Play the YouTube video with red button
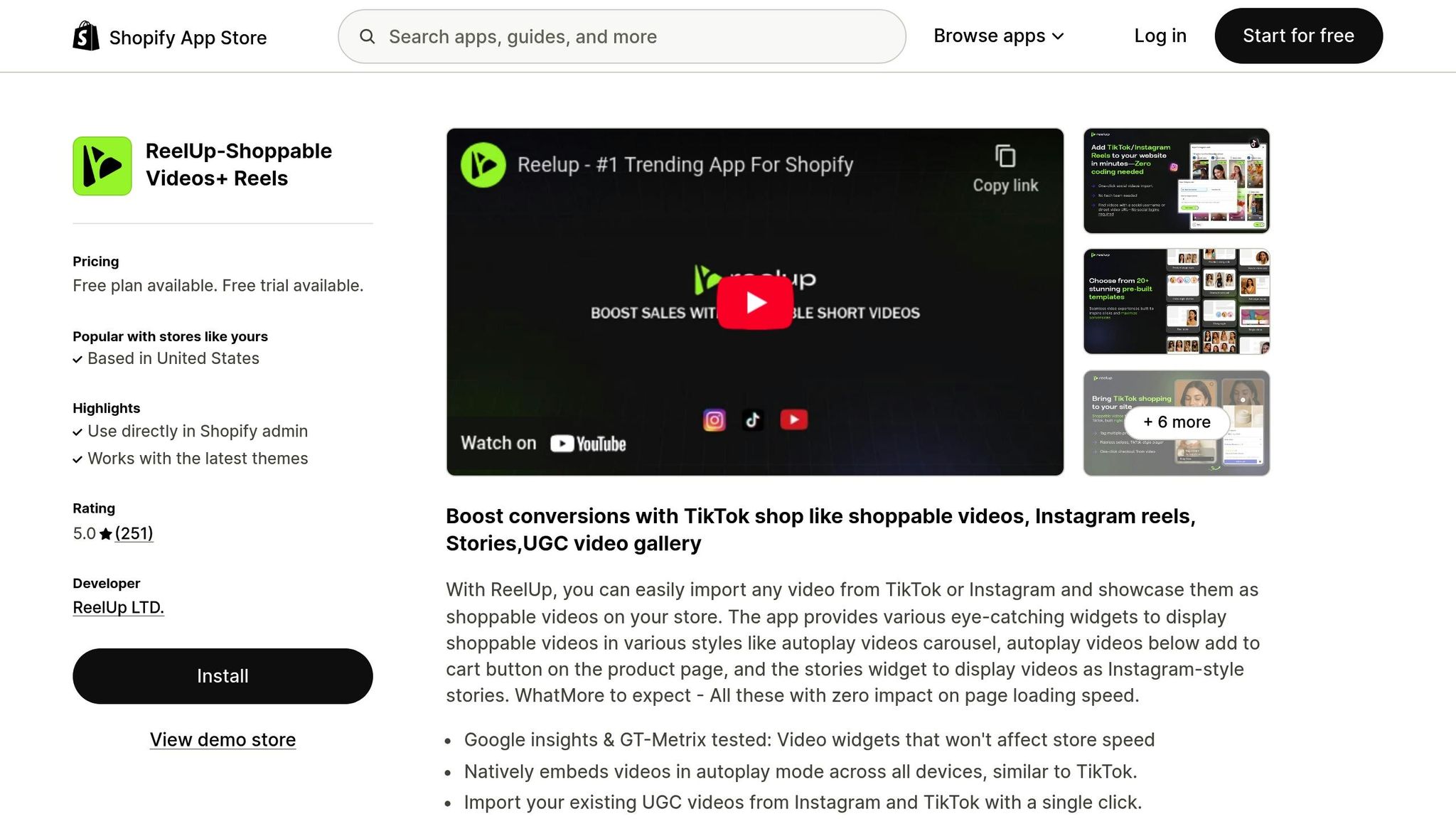 tap(754, 302)
